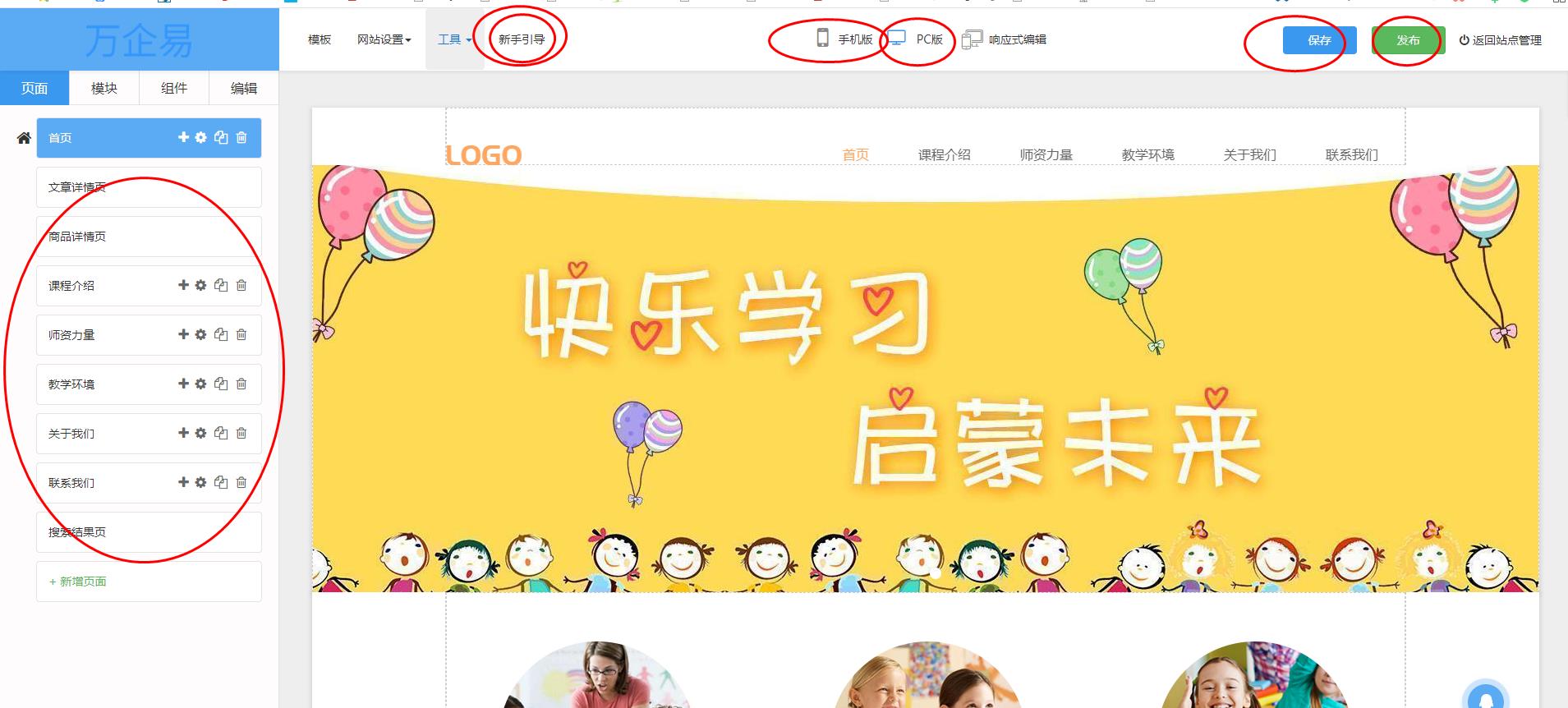Switch to the 模块 tab
Viewport: 1568px width, 708px height.
click(104, 88)
